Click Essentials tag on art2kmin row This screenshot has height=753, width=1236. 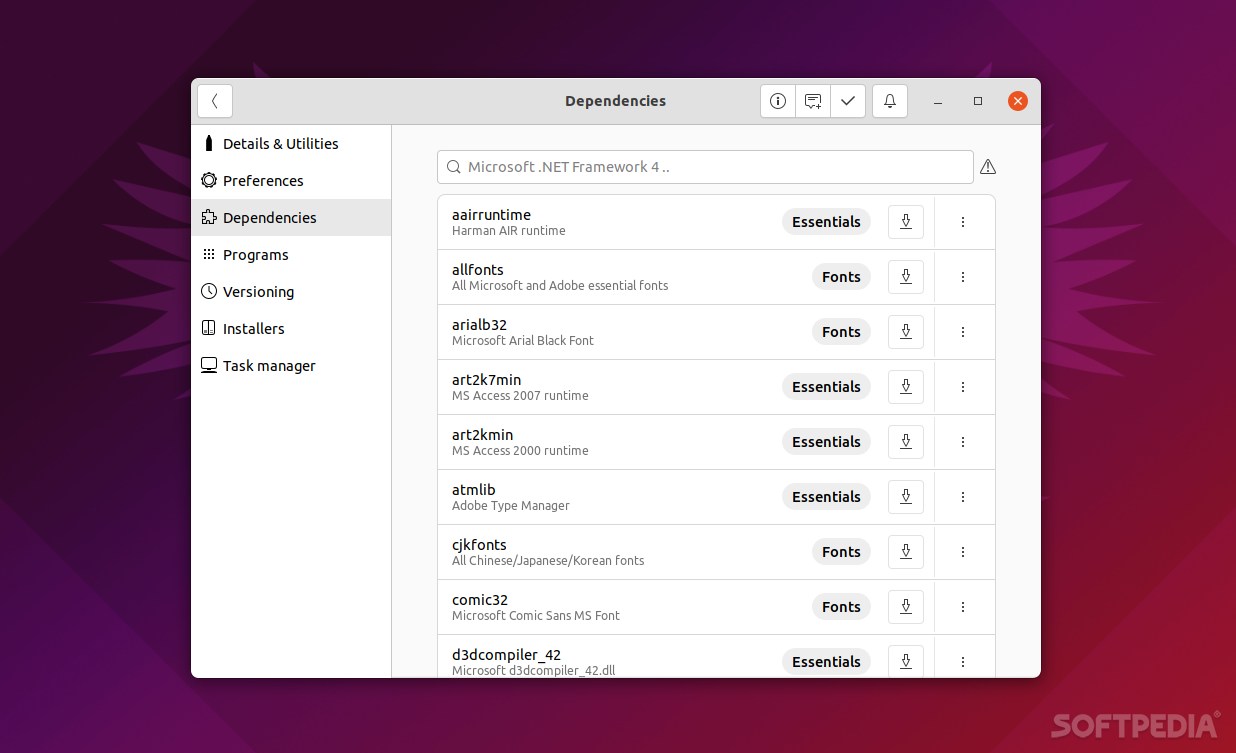click(826, 442)
